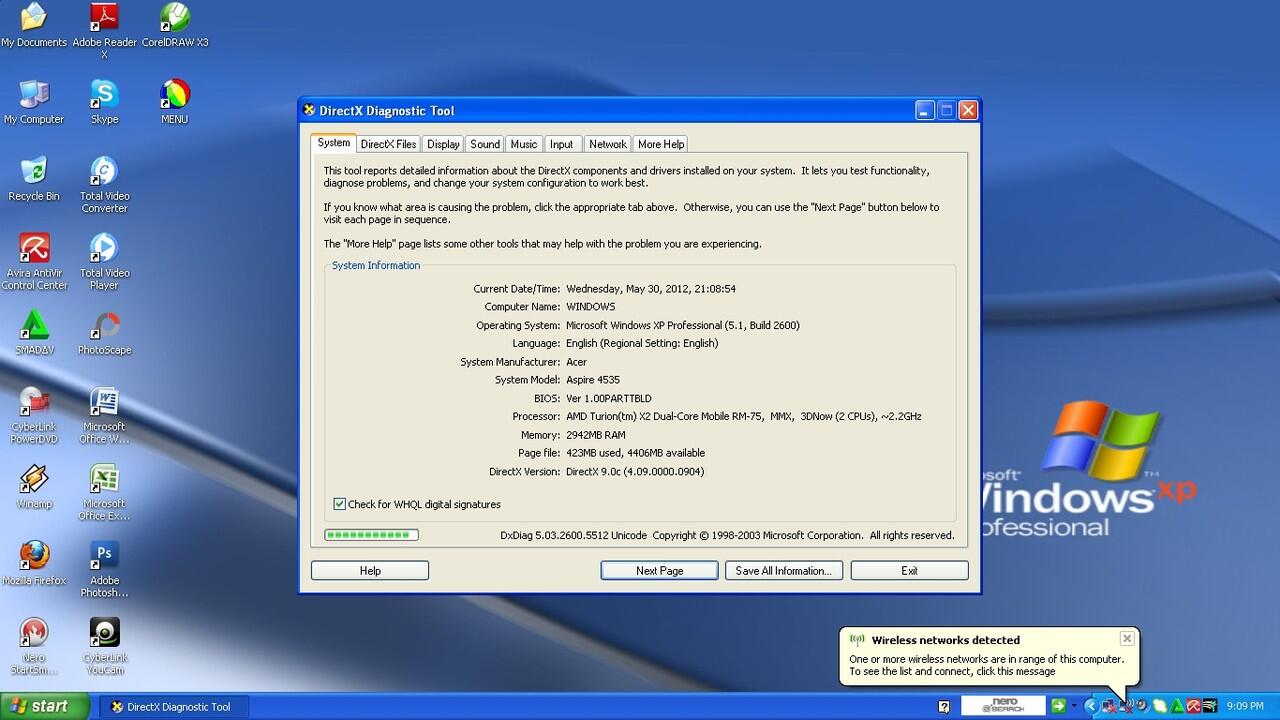The width and height of the screenshot is (1280, 720).
Task: Click the AMD Turion processor value
Action: [x=744, y=416]
